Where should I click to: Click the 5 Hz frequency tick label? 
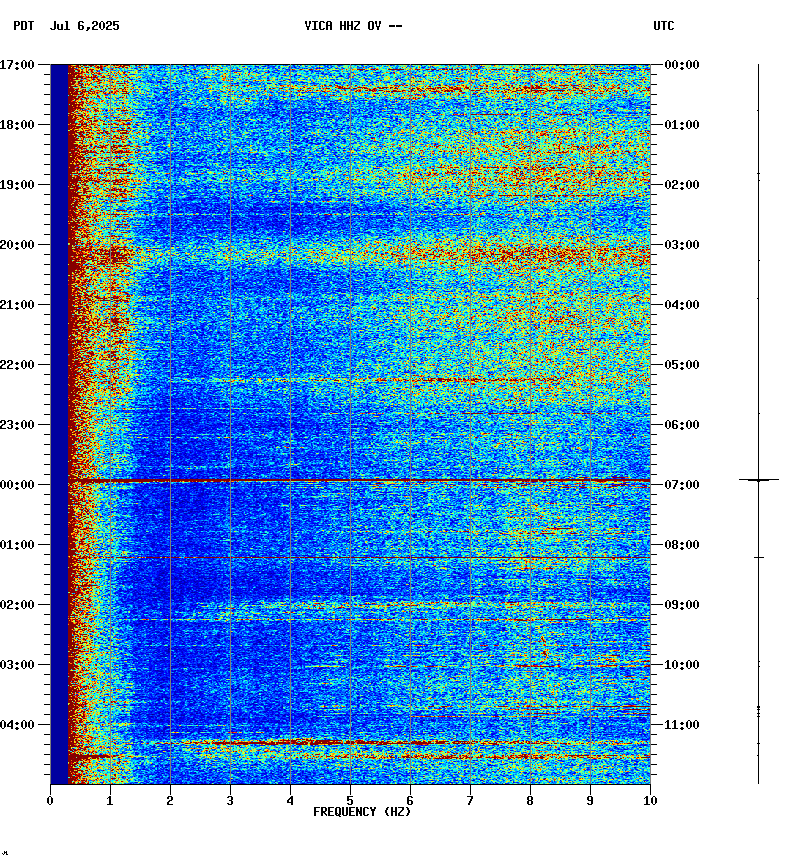(x=350, y=800)
